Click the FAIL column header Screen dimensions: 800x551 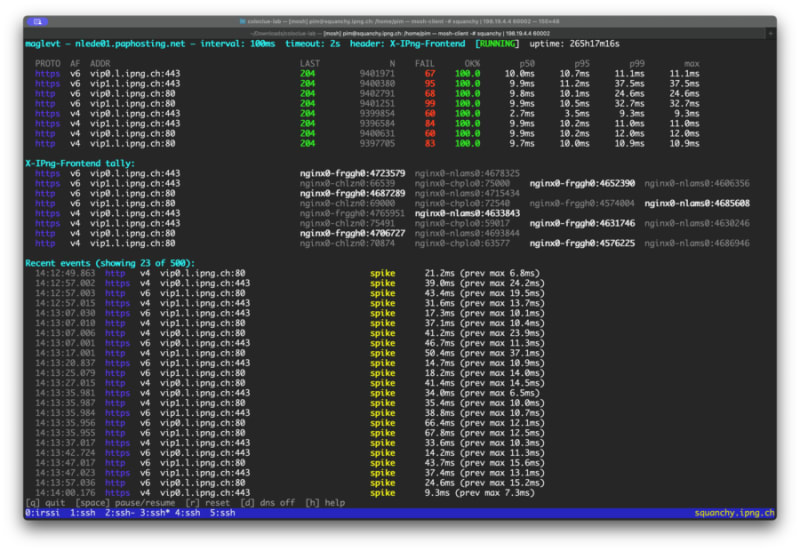(425, 64)
